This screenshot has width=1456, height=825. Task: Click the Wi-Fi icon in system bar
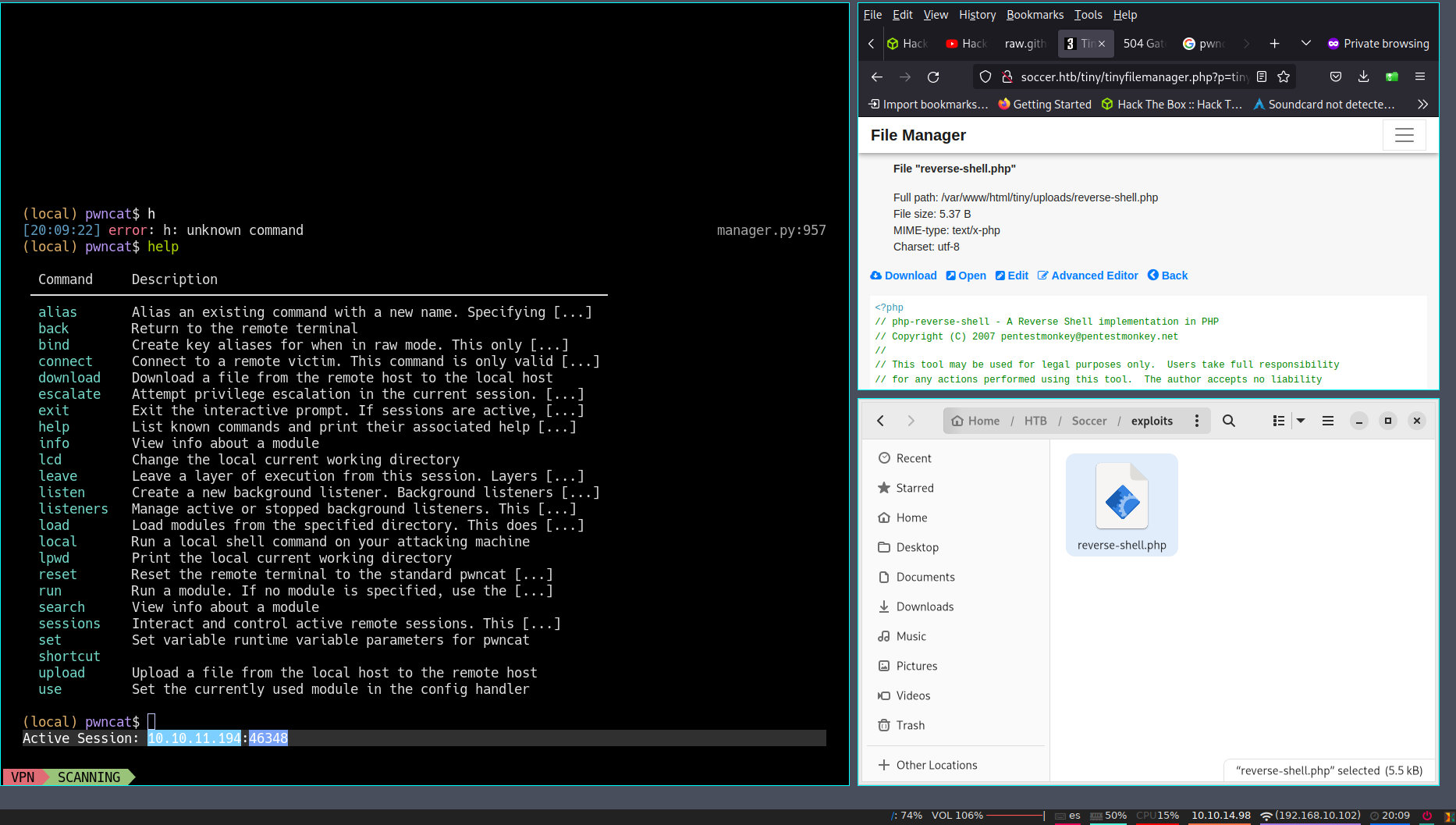[1266, 816]
